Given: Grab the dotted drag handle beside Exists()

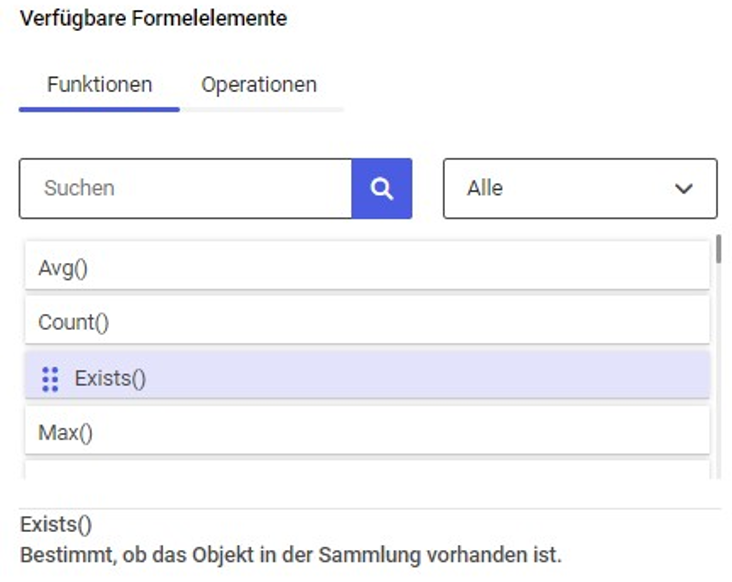Looking at the screenshot, I should tap(50, 379).
